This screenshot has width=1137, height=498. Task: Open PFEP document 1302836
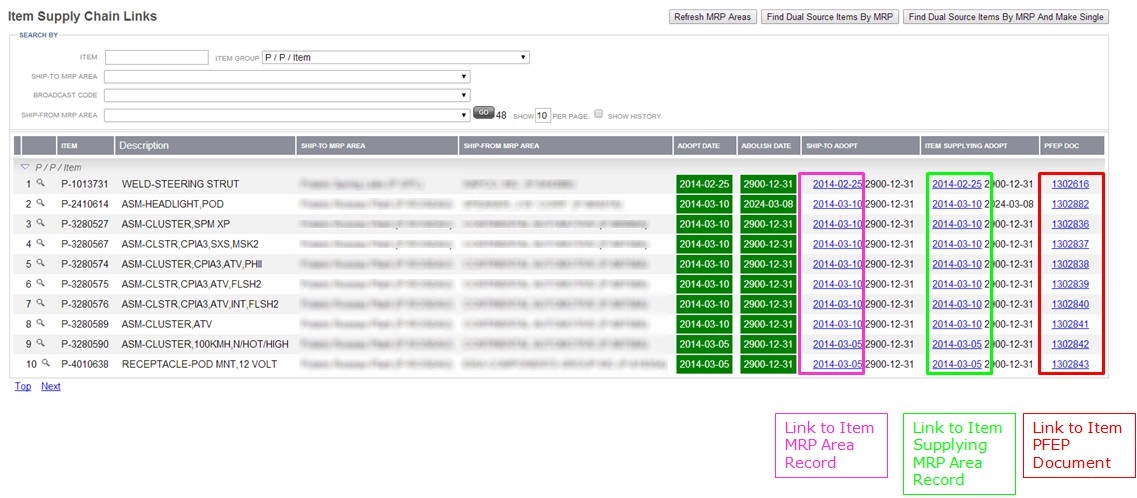tap(1070, 224)
